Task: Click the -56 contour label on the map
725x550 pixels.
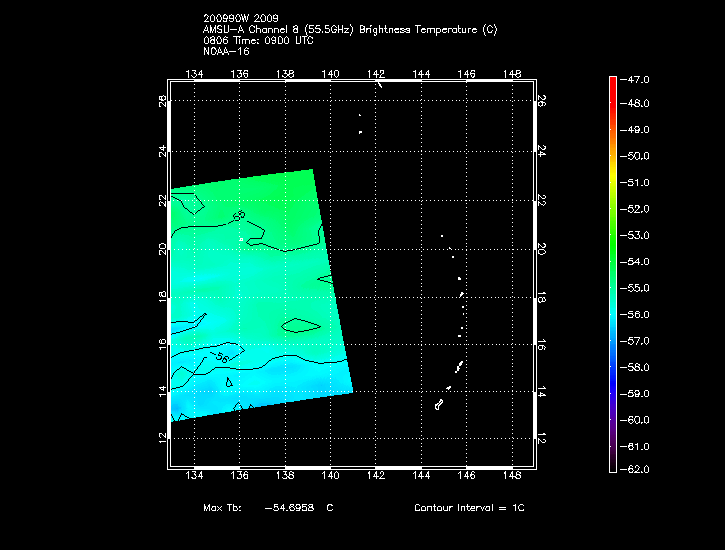Action: tap(221, 358)
